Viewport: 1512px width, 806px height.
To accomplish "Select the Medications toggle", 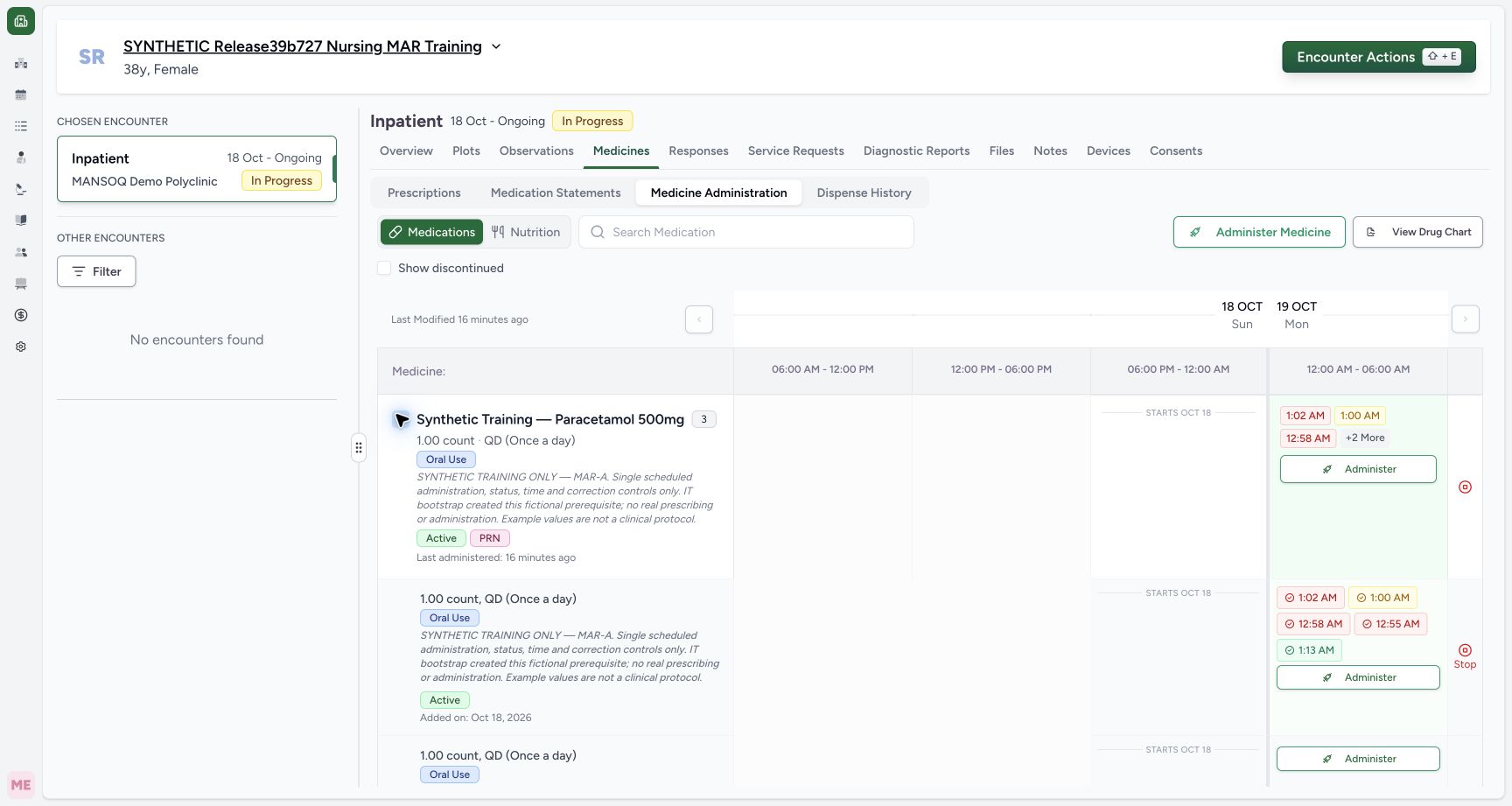I will tap(431, 232).
